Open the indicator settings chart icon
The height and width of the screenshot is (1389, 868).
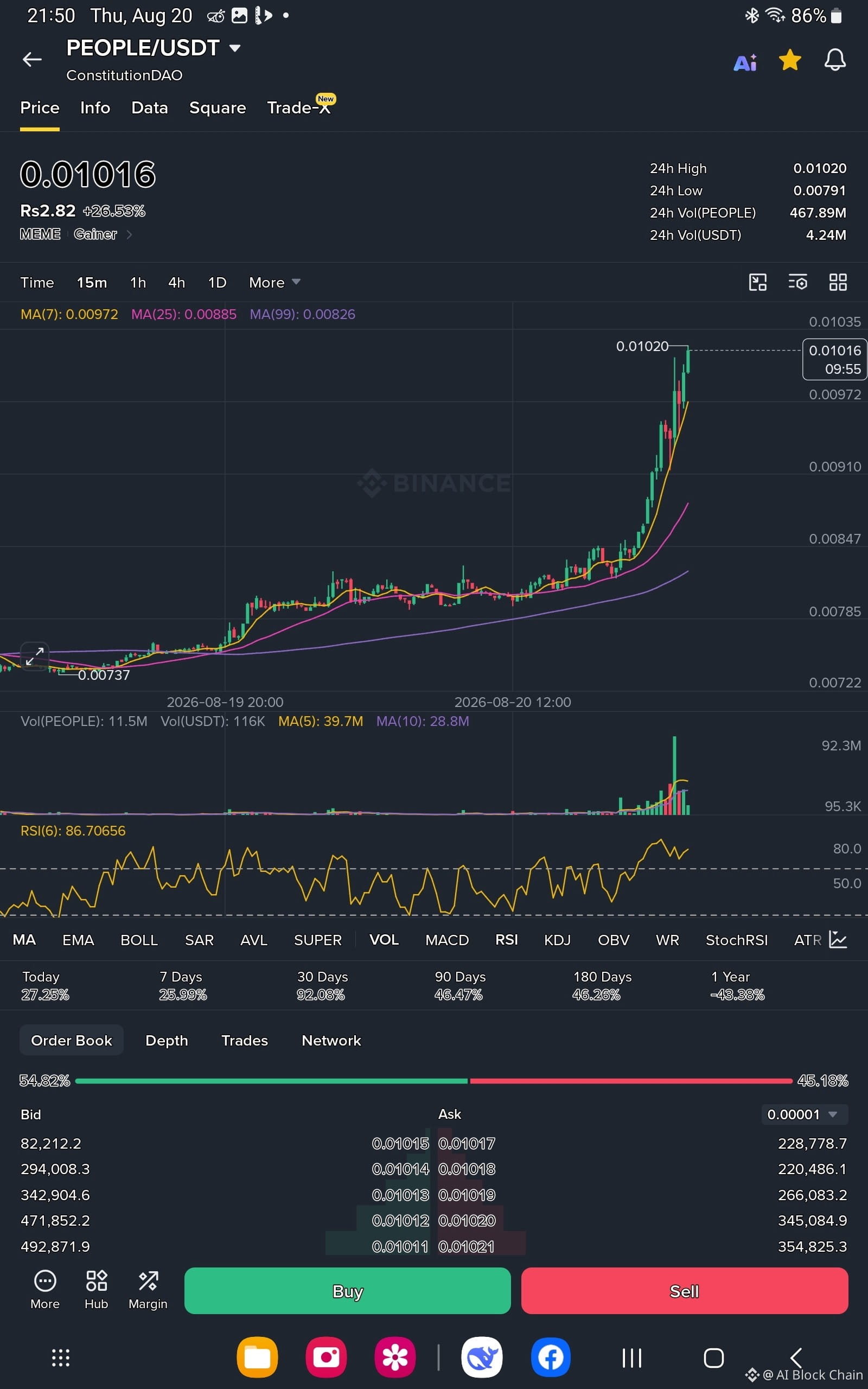tap(838, 940)
